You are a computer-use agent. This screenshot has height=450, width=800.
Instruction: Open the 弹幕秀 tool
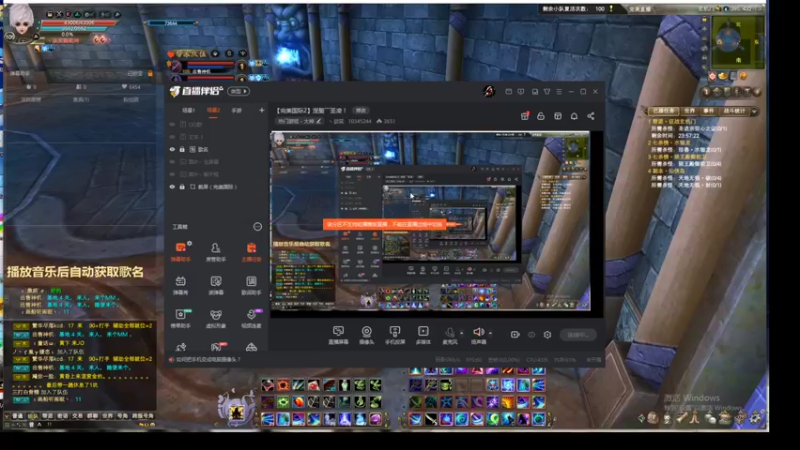click(181, 285)
